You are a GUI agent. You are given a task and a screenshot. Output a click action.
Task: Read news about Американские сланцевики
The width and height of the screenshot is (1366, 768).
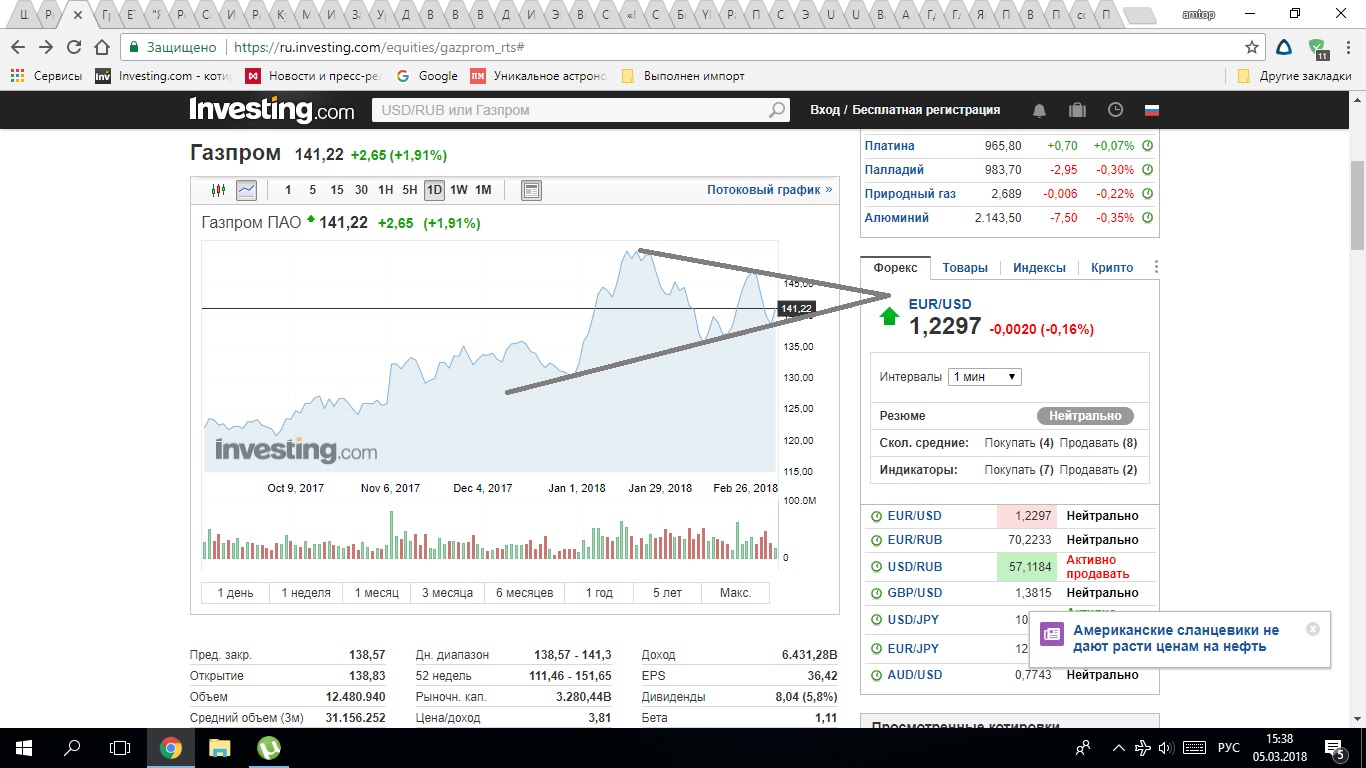click(x=1176, y=638)
